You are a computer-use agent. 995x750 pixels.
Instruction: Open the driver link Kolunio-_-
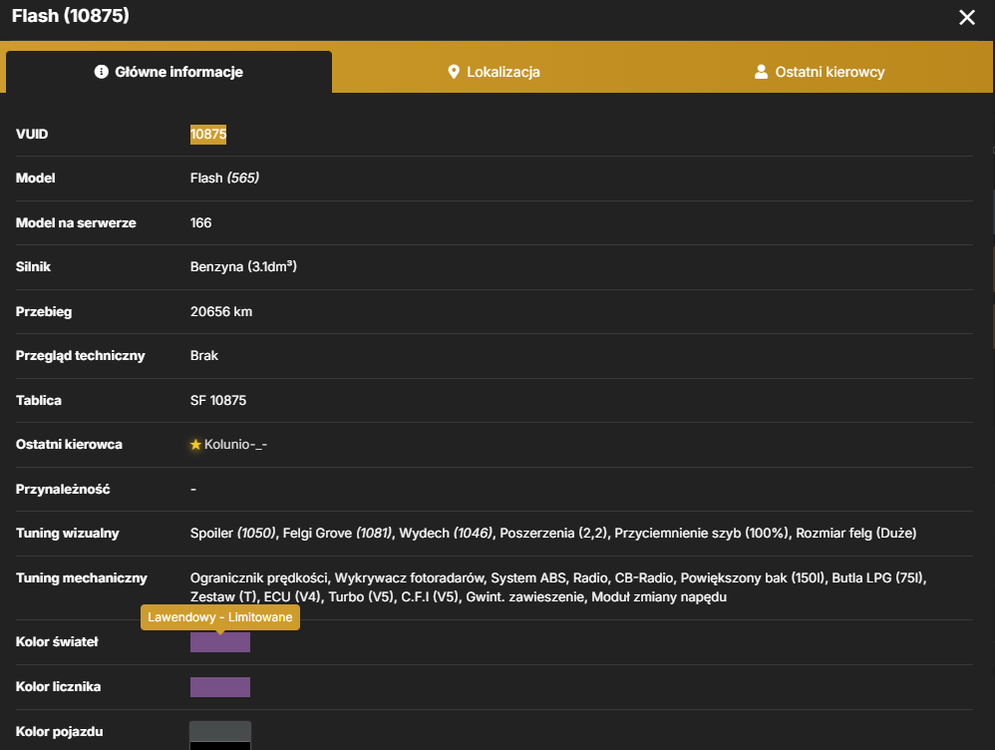[235, 445]
